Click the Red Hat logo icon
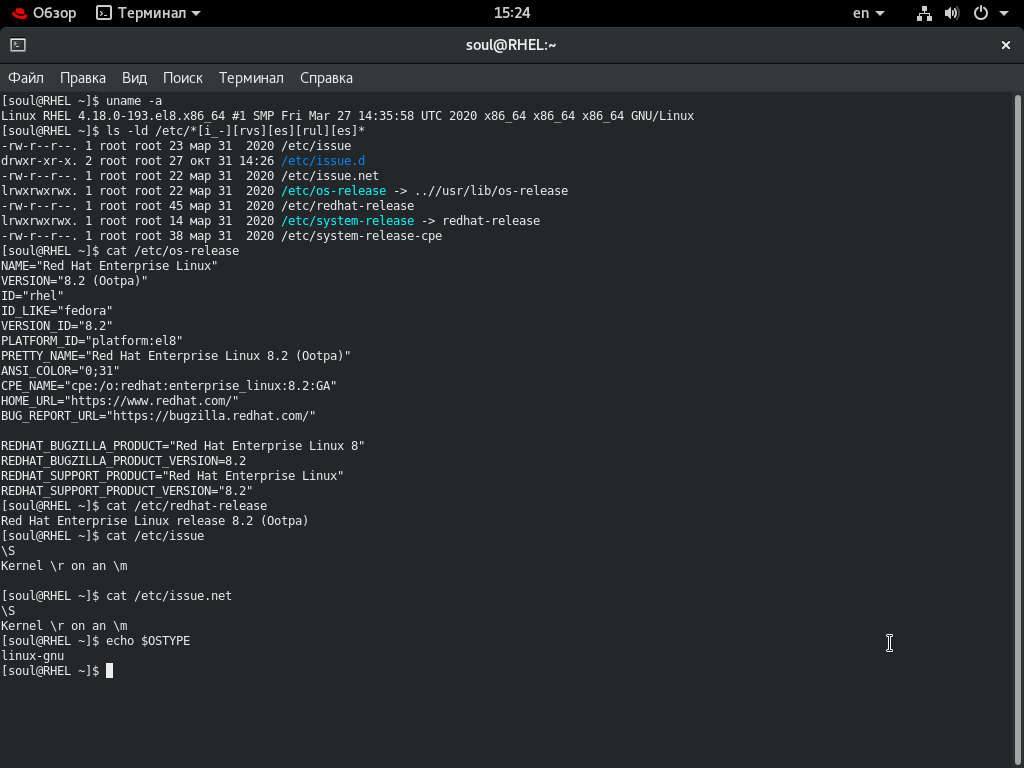 coord(19,13)
